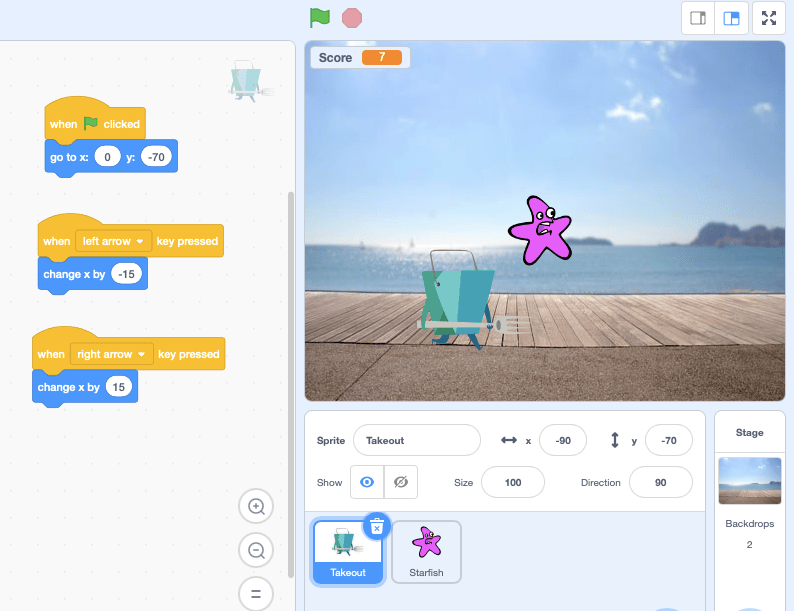Switch to small stage layout
Screen dimensions: 794x611
(698, 18)
